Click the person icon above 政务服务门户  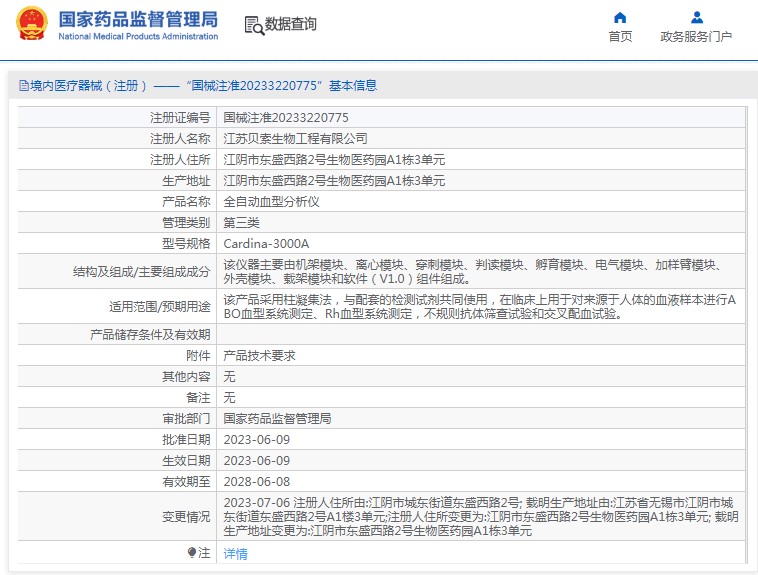click(696, 17)
